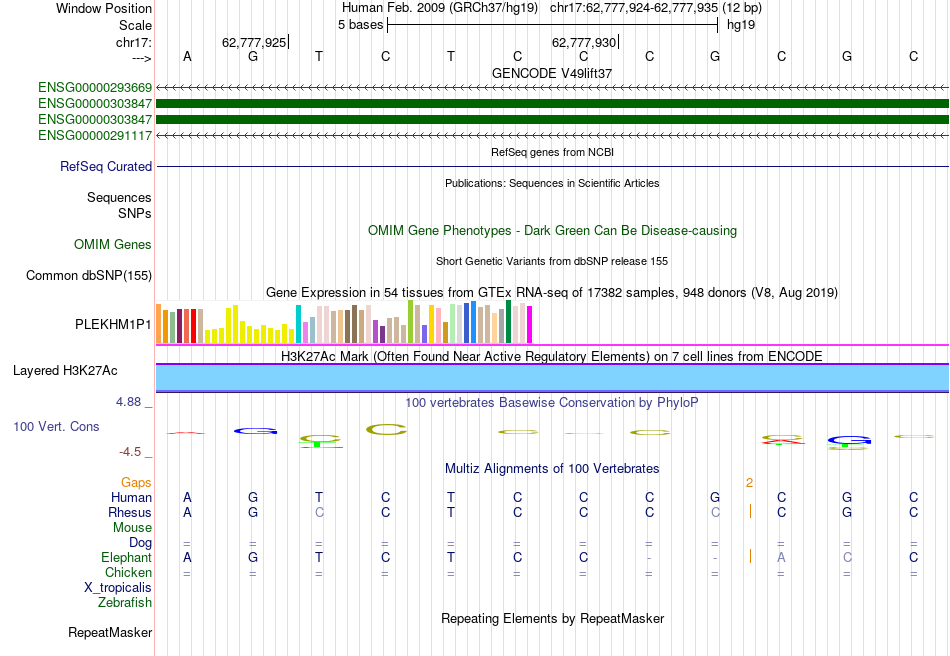
Task: Click the SNPs track label
Action: click(135, 214)
